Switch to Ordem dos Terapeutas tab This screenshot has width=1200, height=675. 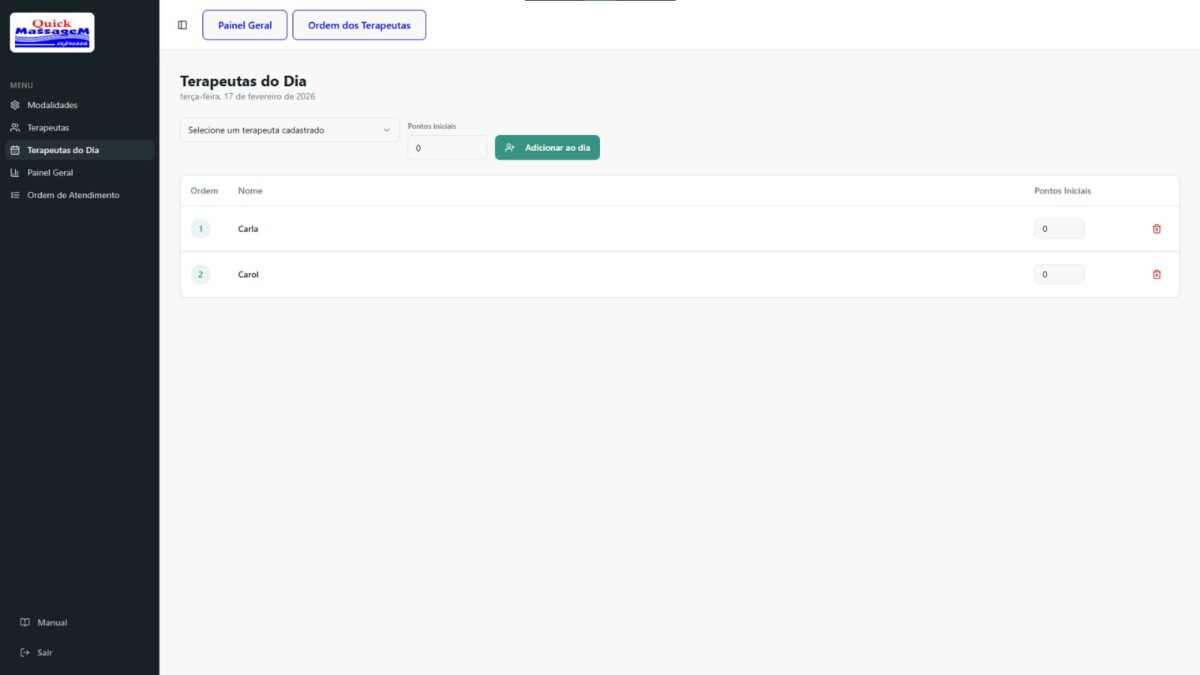[359, 25]
